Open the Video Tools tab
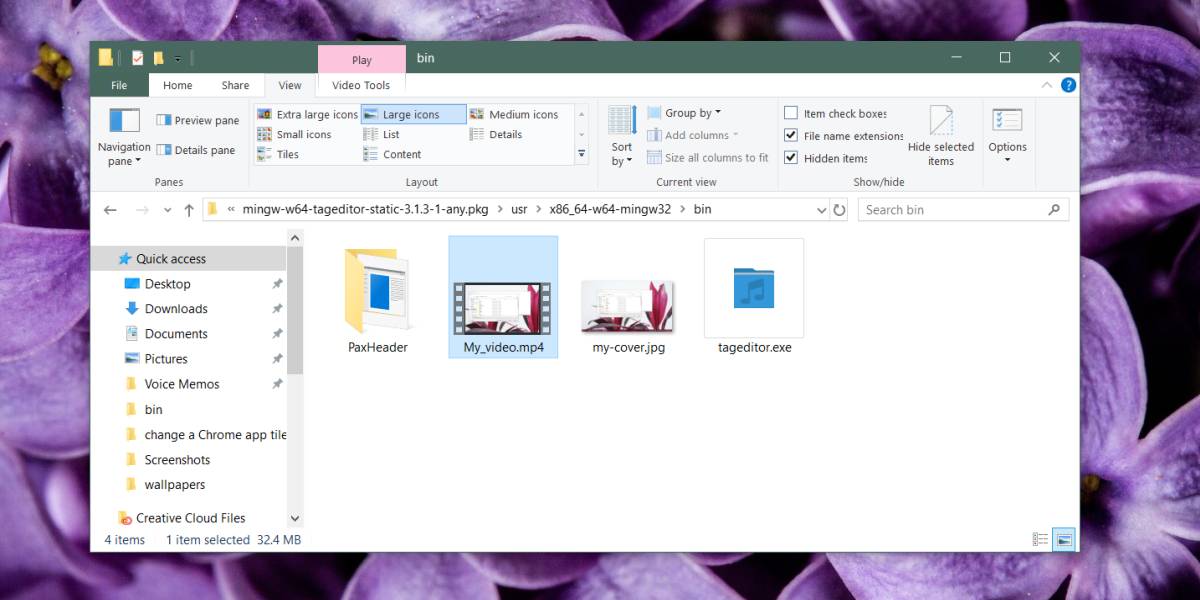The width and height of the screenshot is (1200, 600). point(361,85)
